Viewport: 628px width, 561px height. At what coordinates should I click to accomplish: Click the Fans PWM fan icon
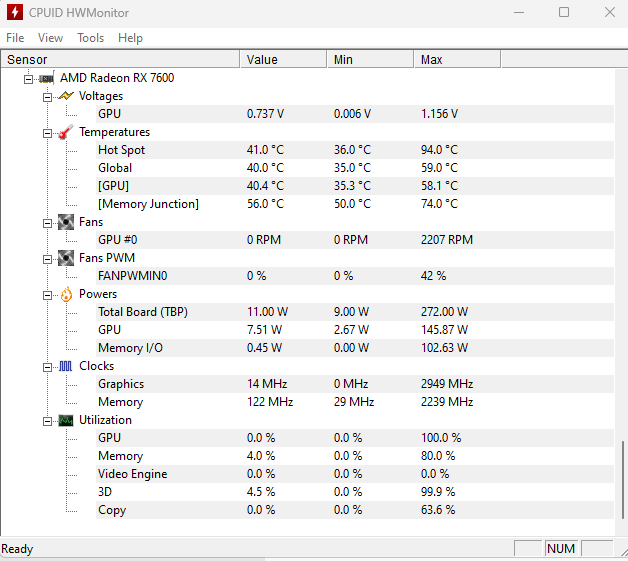tap(66, 258)
